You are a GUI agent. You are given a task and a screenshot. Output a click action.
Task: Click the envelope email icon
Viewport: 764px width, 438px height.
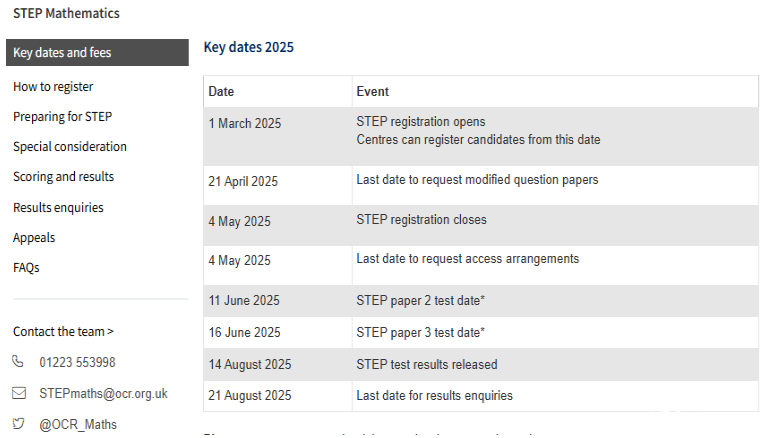(x=19, y=393)
